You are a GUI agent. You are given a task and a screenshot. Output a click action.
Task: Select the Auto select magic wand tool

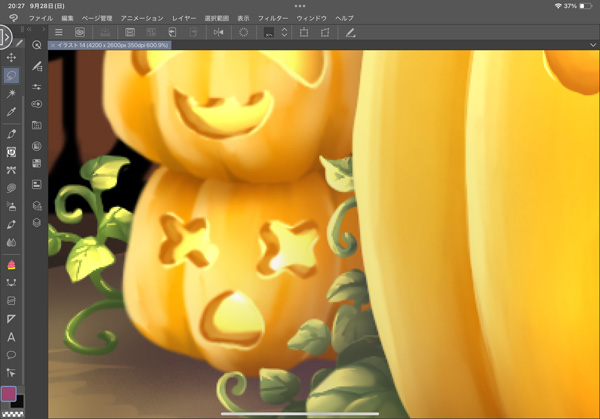point(12,94)
